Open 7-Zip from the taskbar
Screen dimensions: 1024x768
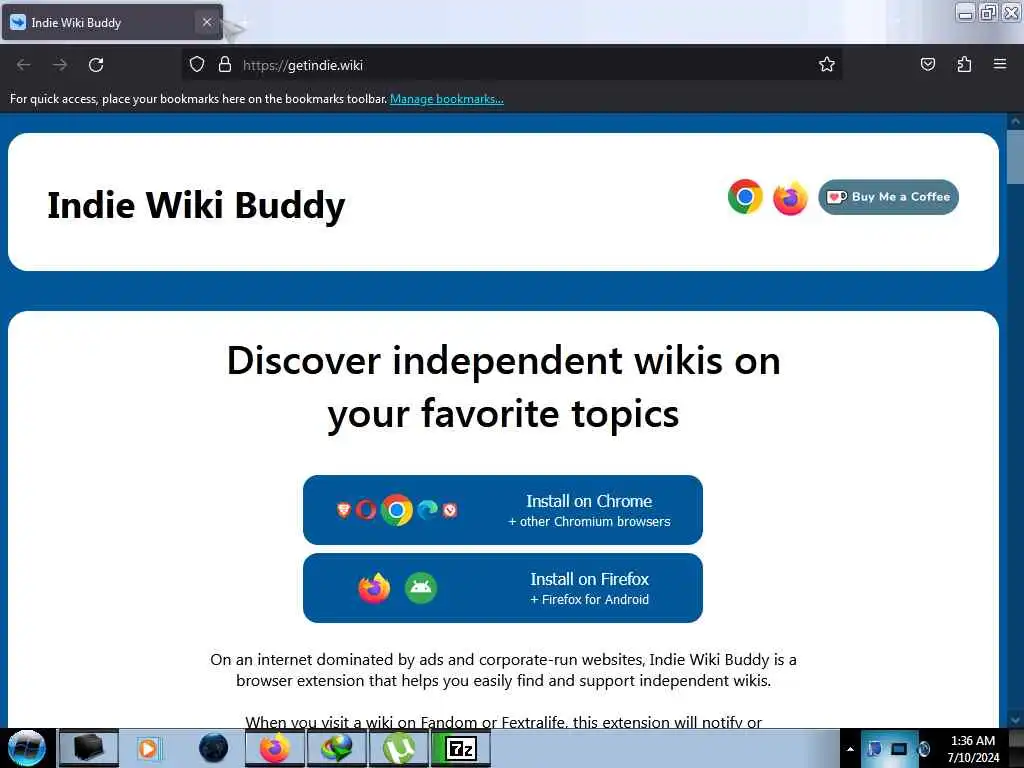click(461, 748)
